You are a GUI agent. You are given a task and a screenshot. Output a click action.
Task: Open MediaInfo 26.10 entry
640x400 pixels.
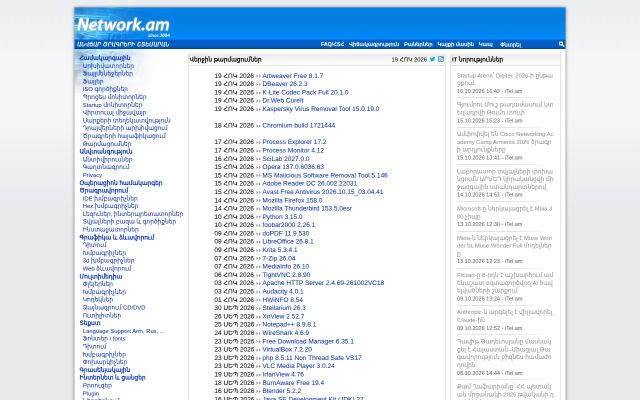286,266
